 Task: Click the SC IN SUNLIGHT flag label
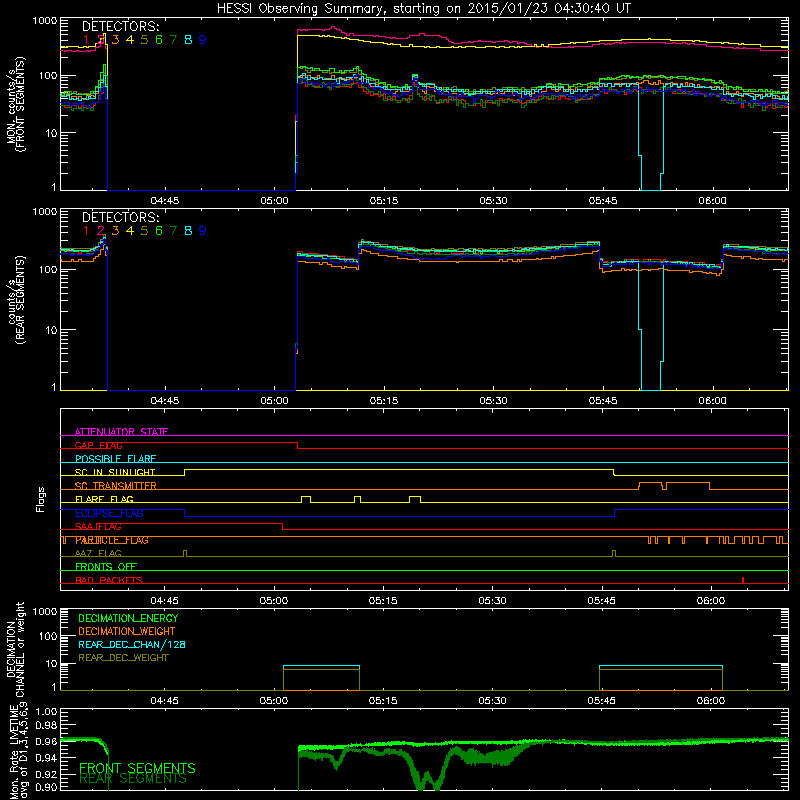coord(115,472)
